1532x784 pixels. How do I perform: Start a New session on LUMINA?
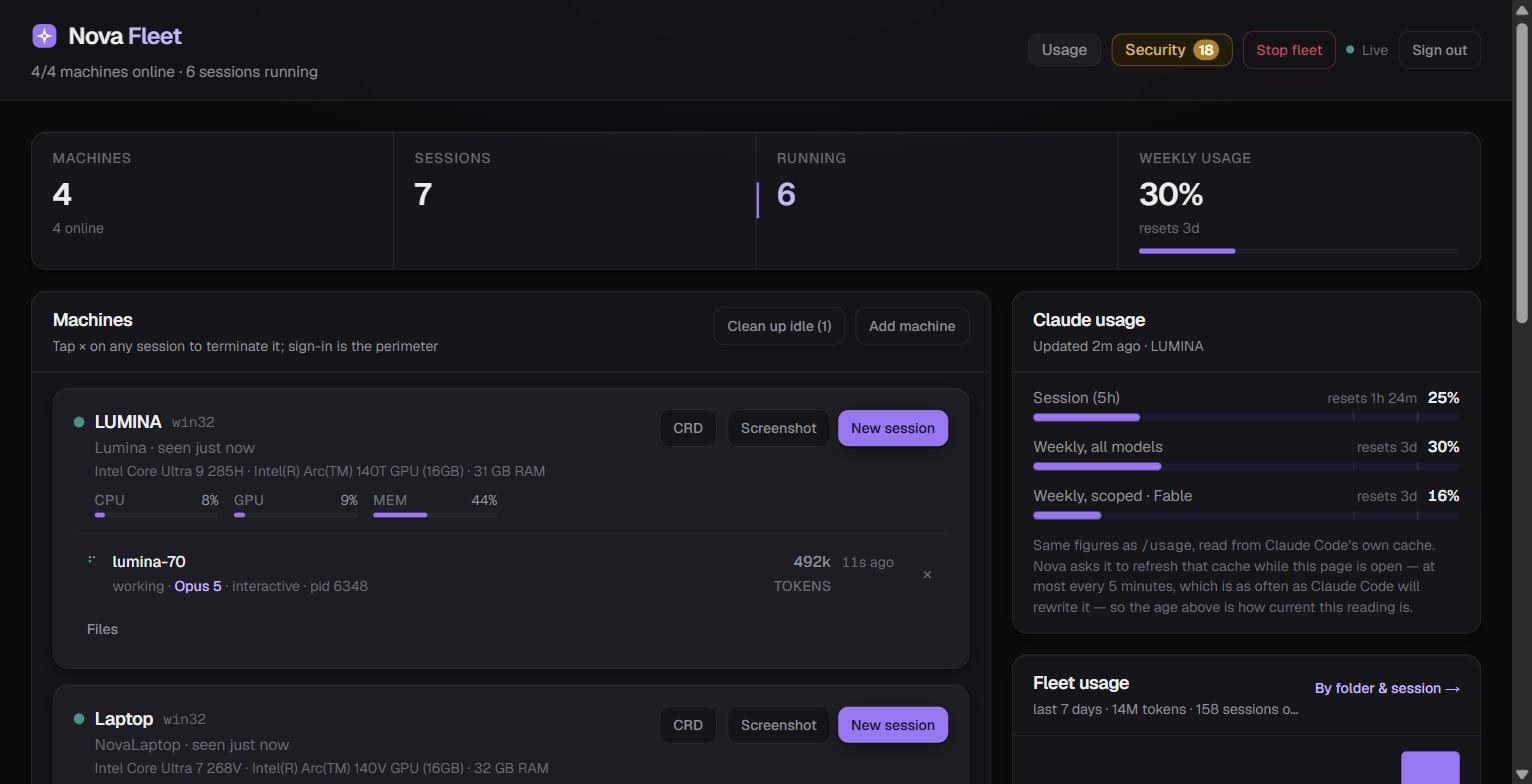[893, 428]
